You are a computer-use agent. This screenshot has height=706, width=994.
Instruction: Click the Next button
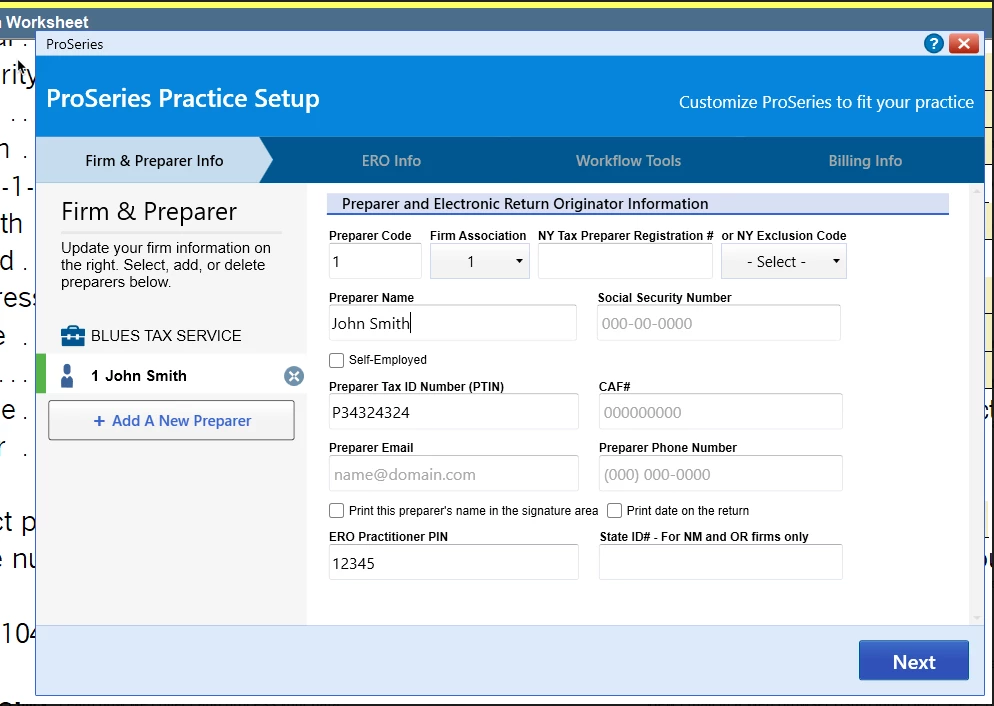(913, 661)
